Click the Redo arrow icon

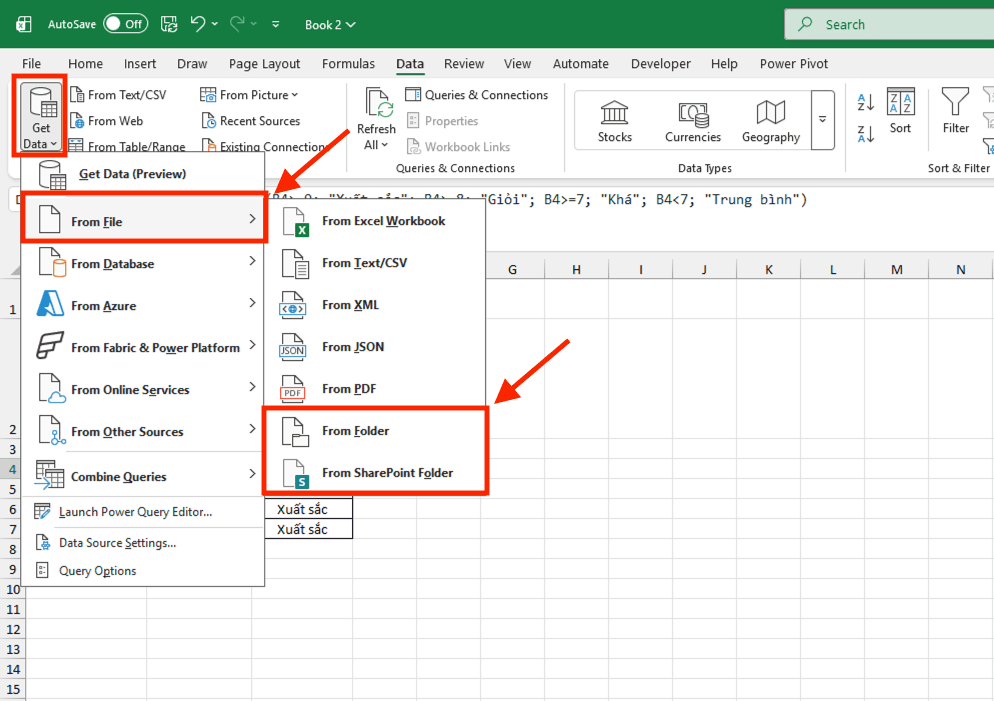pyautogui.click(x=237, y=24)
